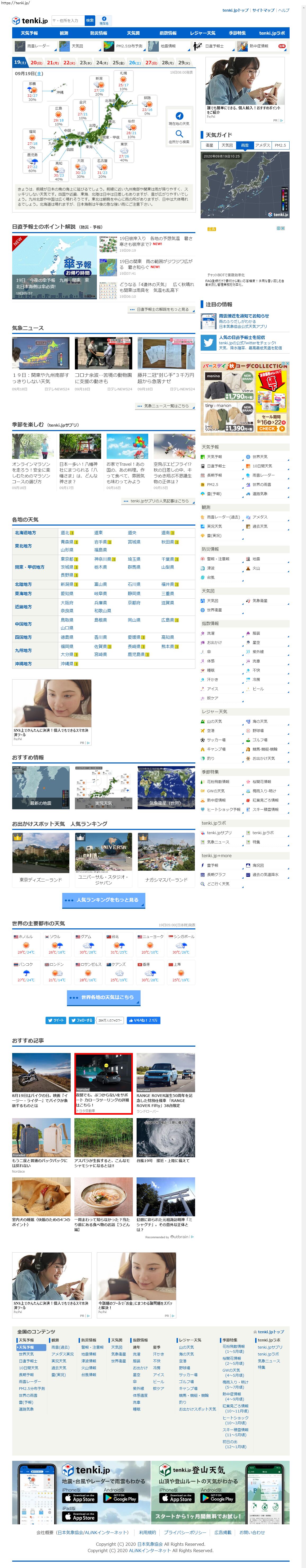Viewport: 306px width, 1568px height.
Task: Open the 防災情報 main menu item
Action: [x=98, y=33]
